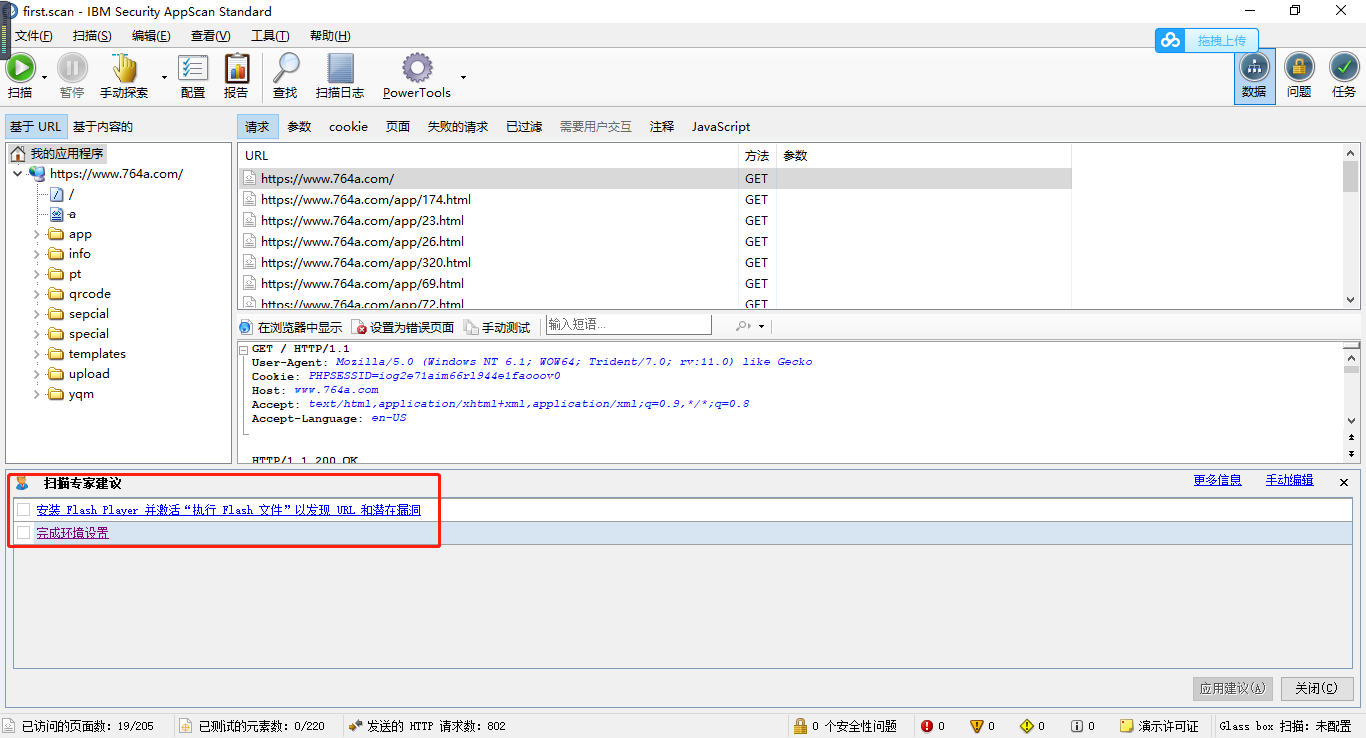Open the PowerTools dropdown arrow
Viewport: 1366px width, 738px height.
pos(463,77)
